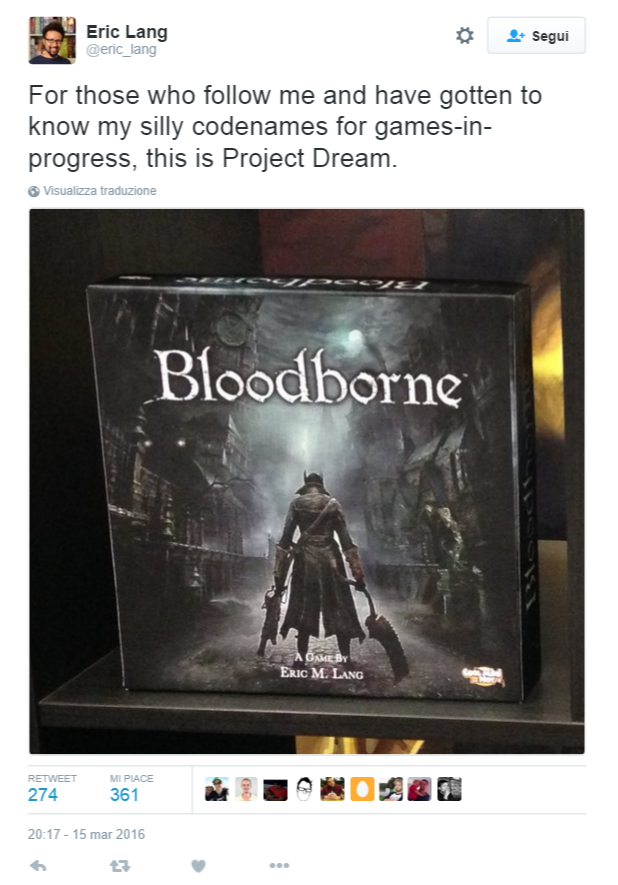
Task: Click the first liker avatar with cap
Action: click(x=217, y=789)
